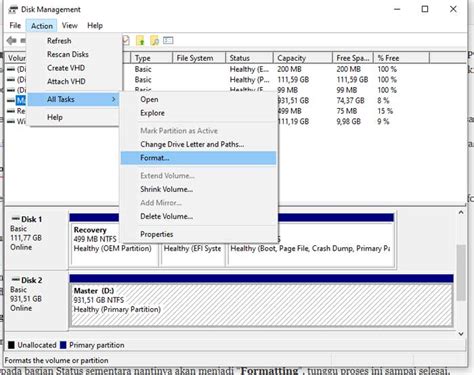The image size is (474, 375).
Task: Click the 74,37 GB free space cell
Action: (x=351, y=100)
